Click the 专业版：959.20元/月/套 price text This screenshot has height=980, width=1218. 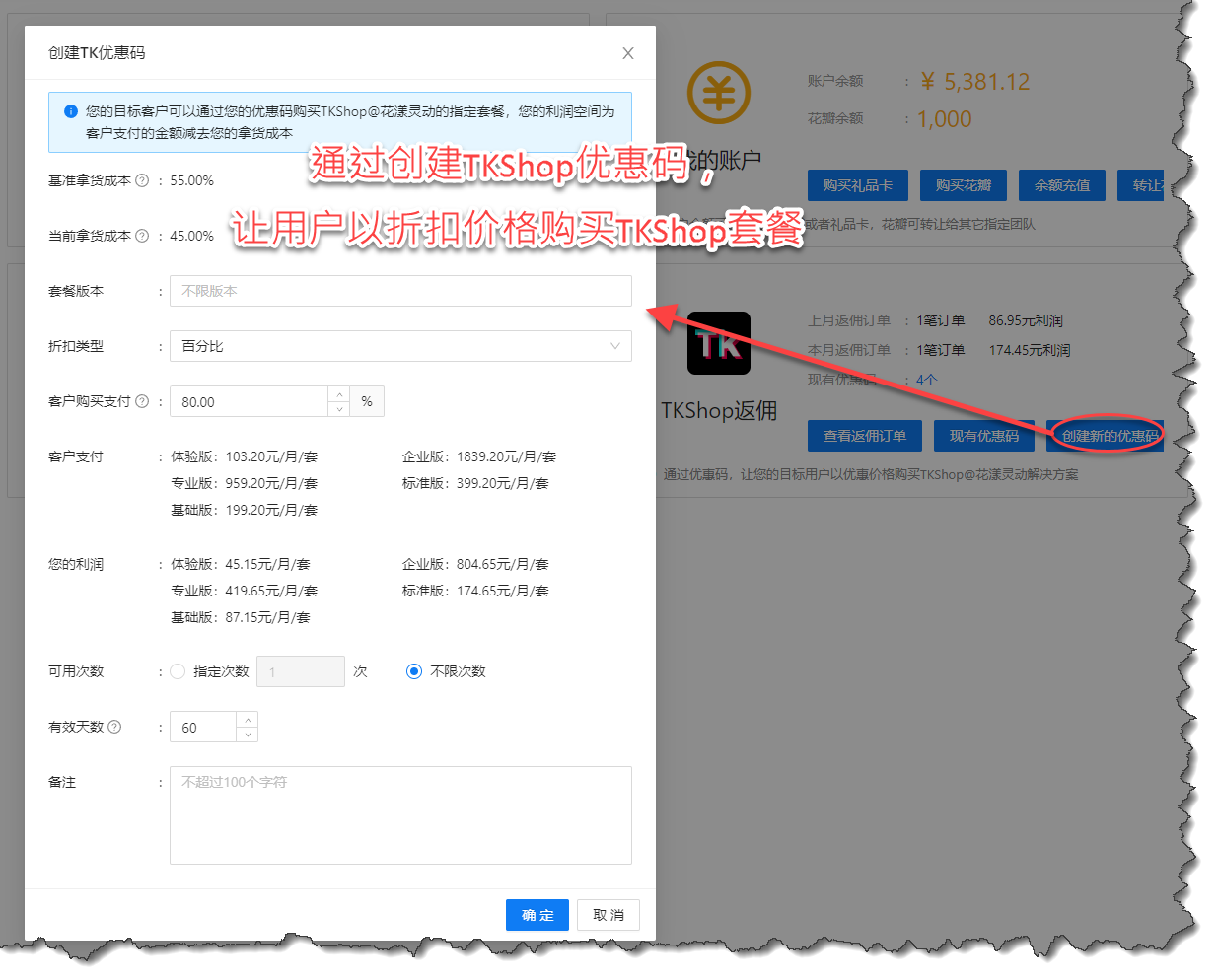click(x=245, y=483)
